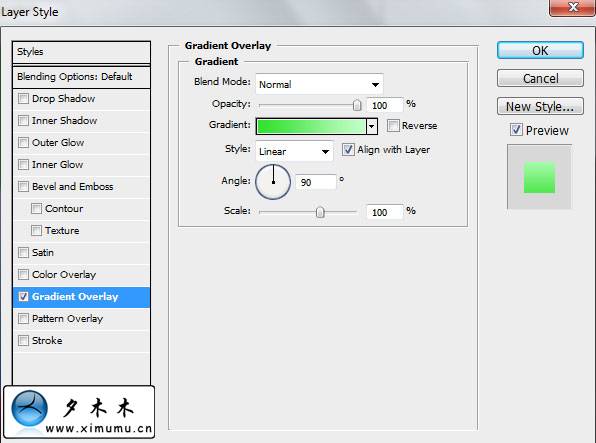Viewport: 596px width, 443px height.
Task: Expand the gradient picker arrow
Action: click(x=372, y=126)
